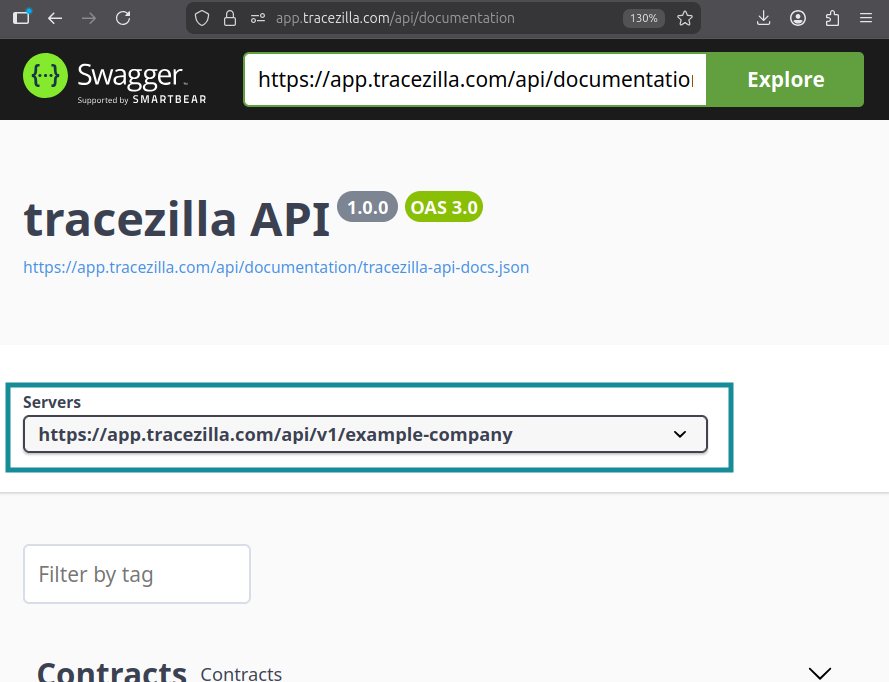The height and width of the screenshot is (682, 889).
Task: Open the tracezilla-api-docs.json link
Action: point(276,267)
